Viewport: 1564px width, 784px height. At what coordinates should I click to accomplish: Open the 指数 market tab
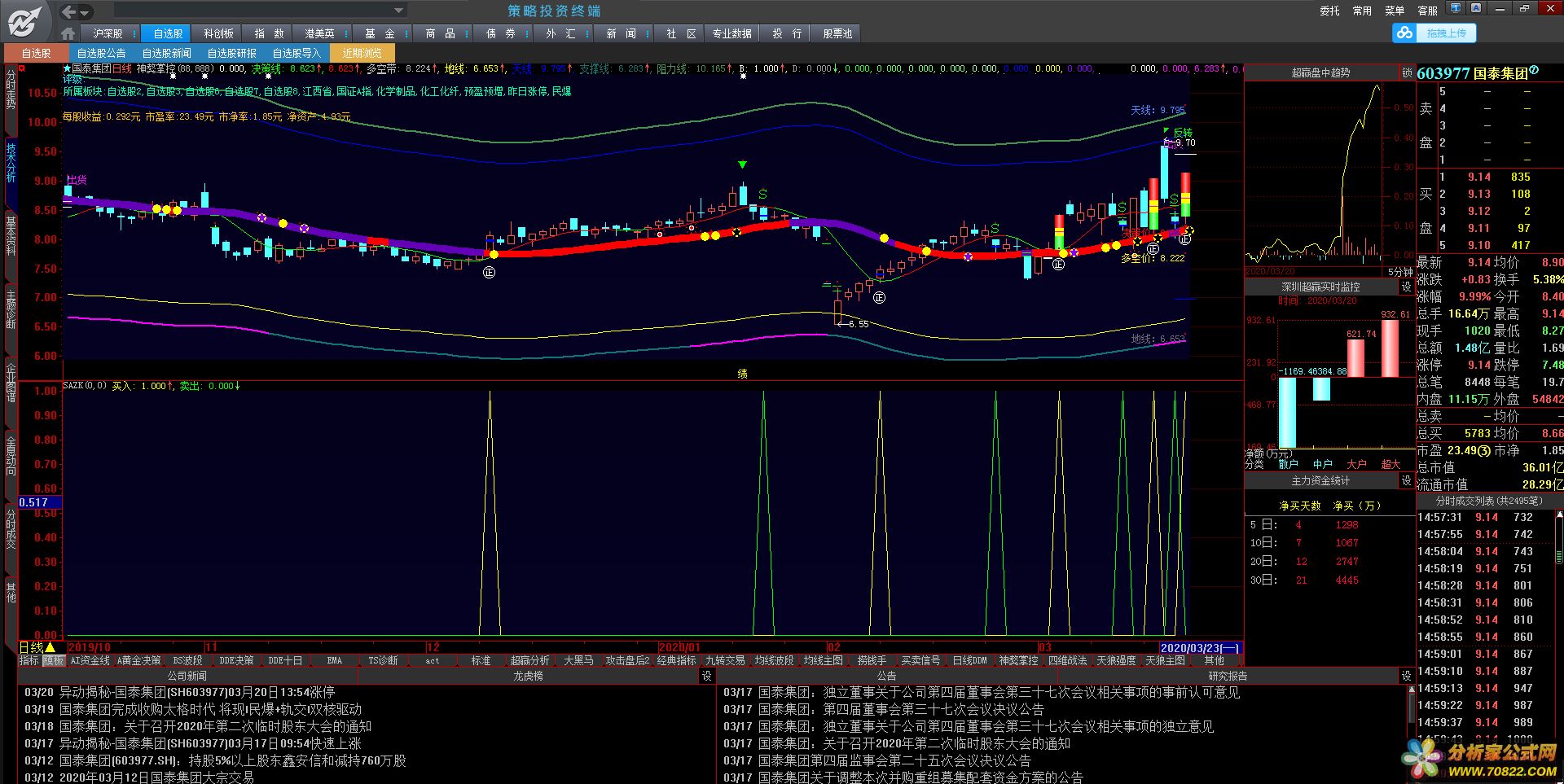click(x=269, y=33)
